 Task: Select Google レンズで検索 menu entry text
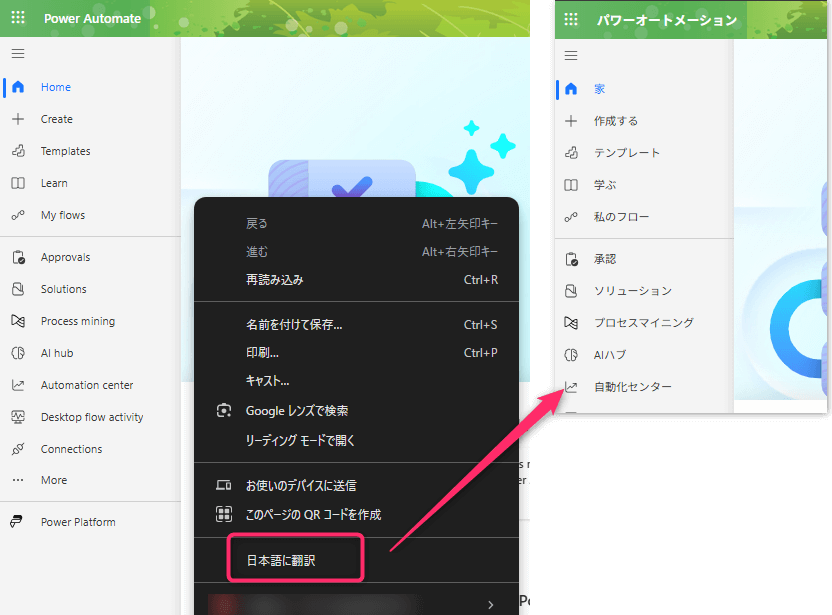click(x=297, y=411)
